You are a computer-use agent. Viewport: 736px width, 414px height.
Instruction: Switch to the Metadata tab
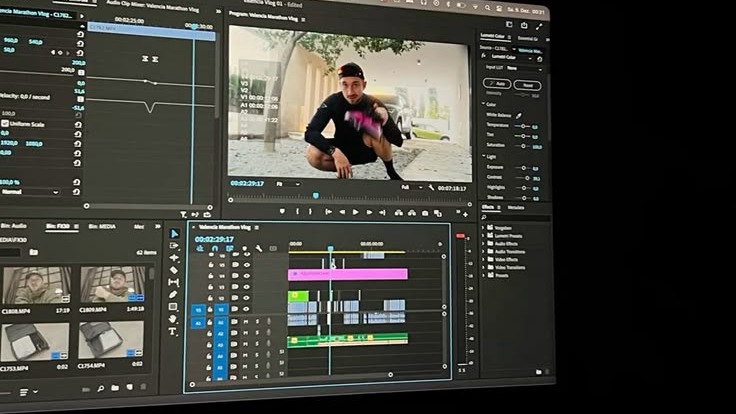[x=516, y=207]
